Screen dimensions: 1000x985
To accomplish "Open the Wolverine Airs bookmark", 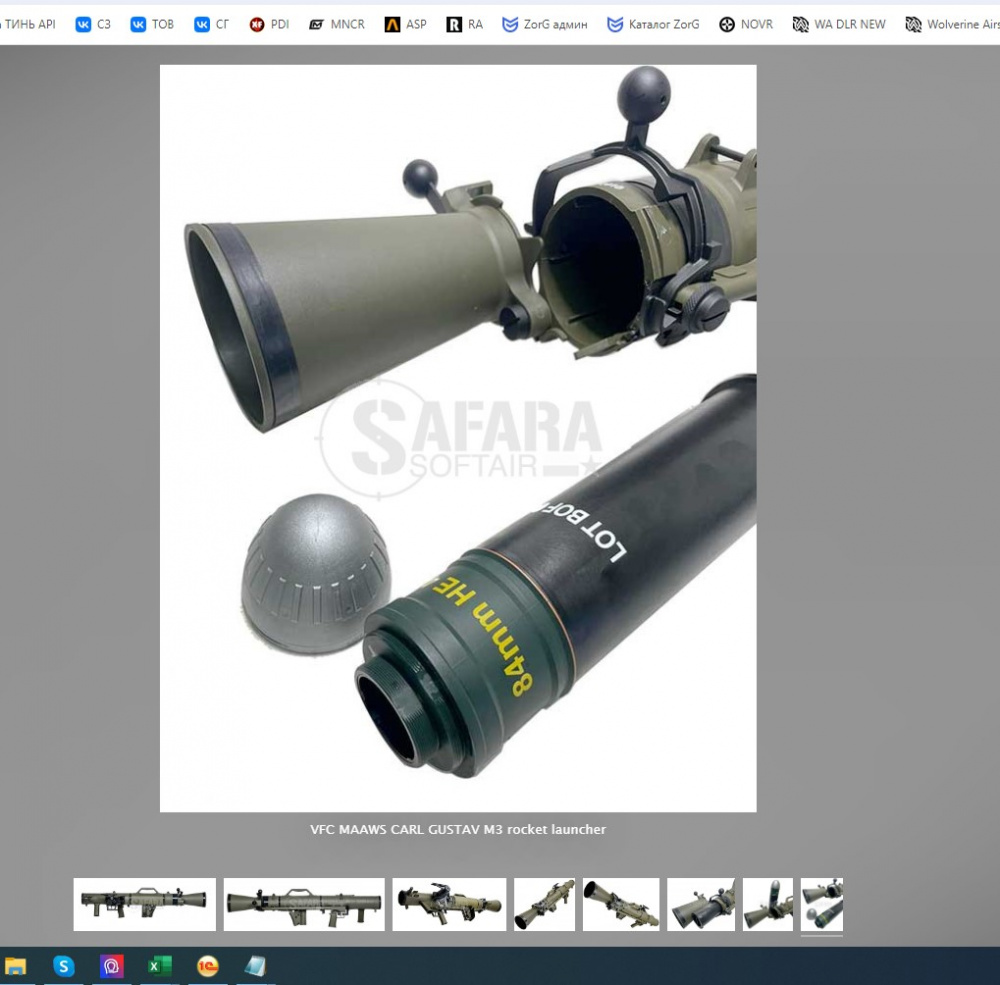I will pyautogui.click(x=952, y=24).
